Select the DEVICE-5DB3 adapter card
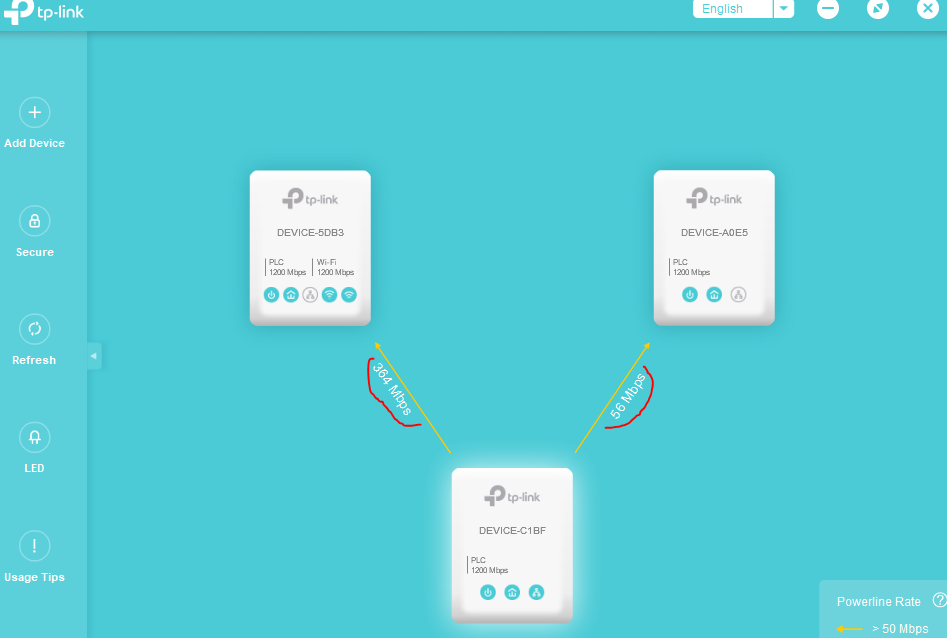This screenshot has height=638, width=947. [x=310, y=248]
